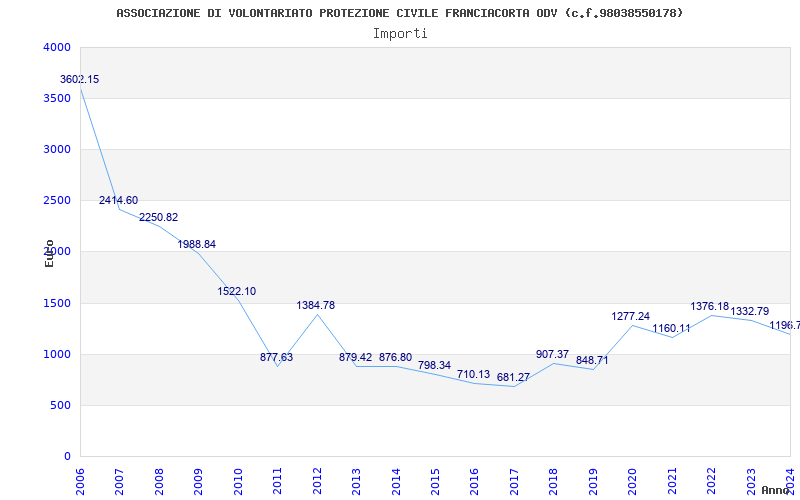The height and width of the screenshot is (500, 800).
Task: Select the Euro y-axis title
Action: pos(49,253)
